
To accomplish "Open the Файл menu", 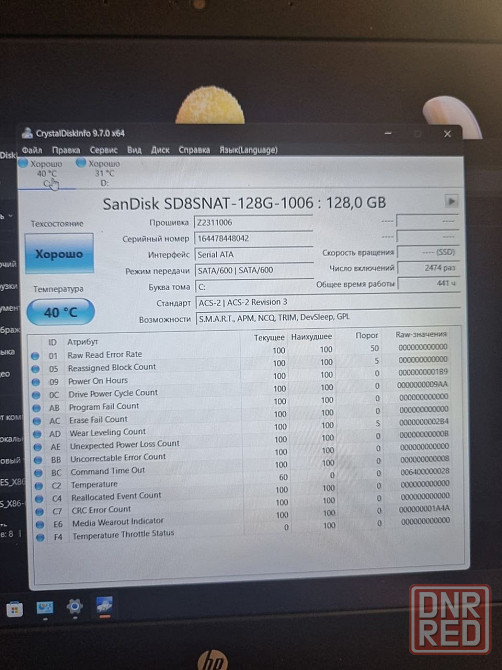I will [32, 150].
